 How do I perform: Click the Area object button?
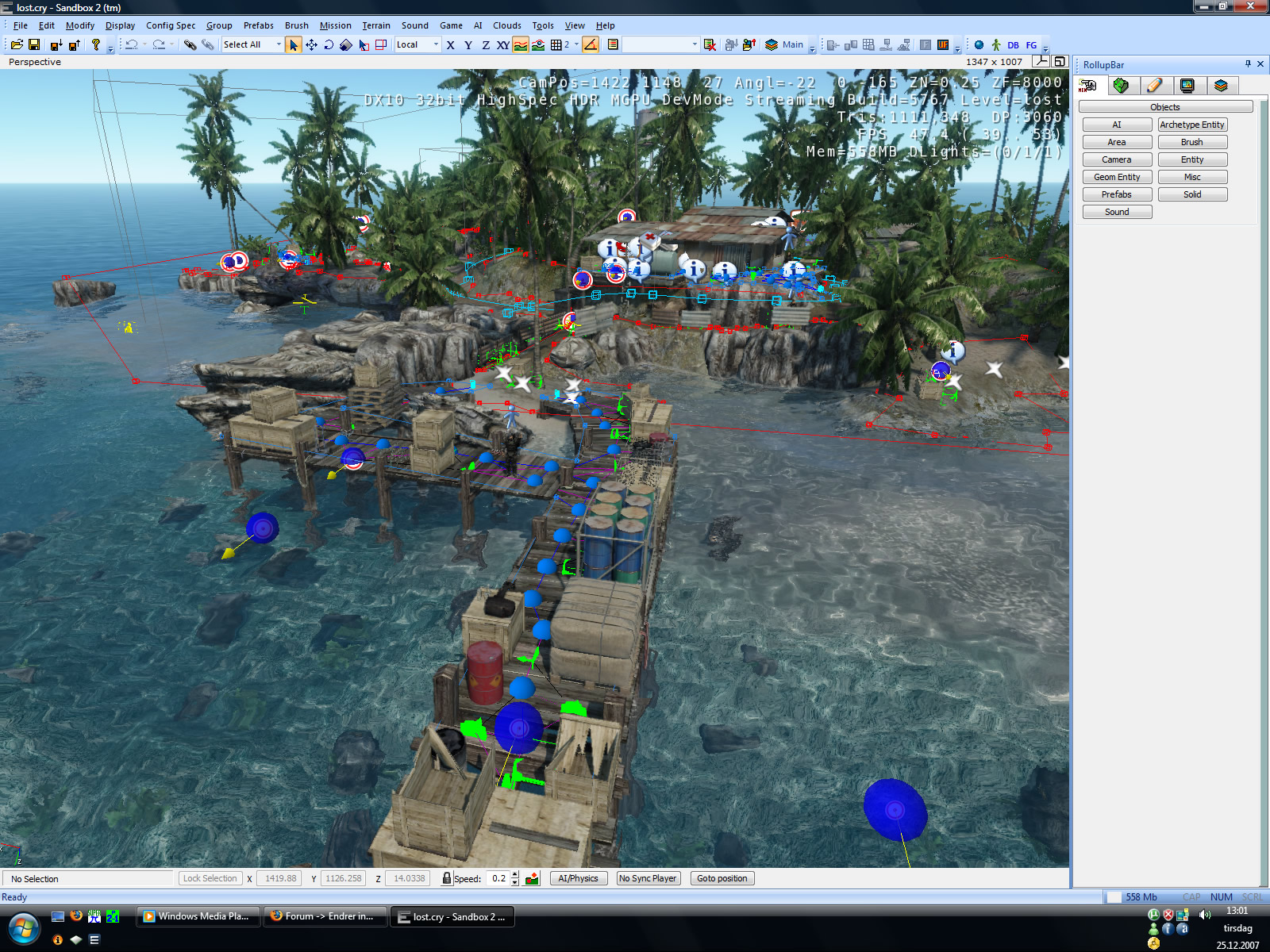(1117, 142)
